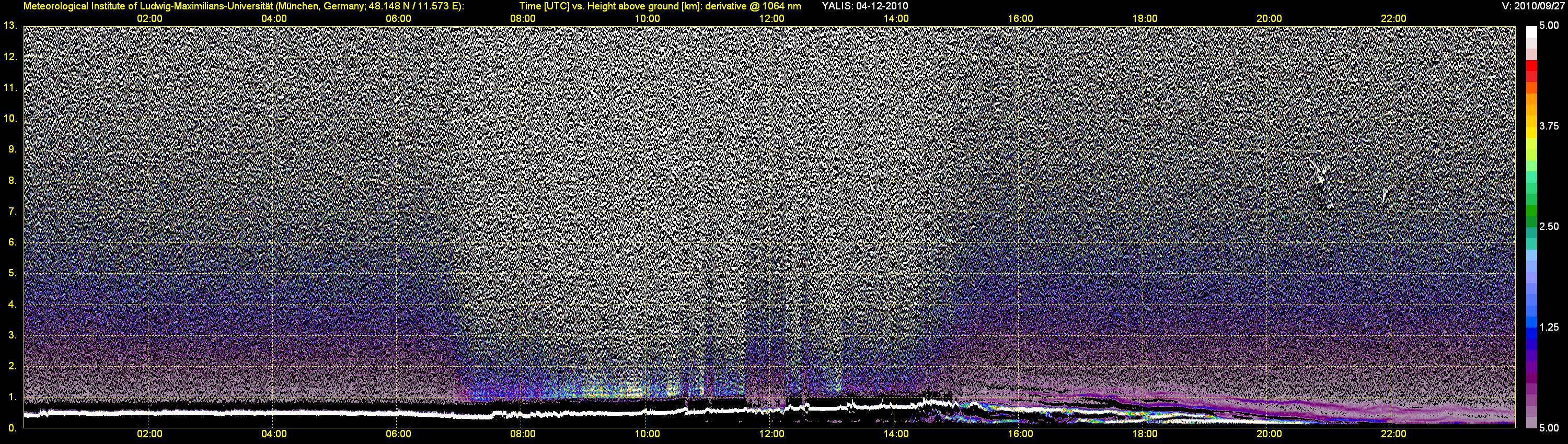The width and height of the screenshot is (1568, 444).
Task: Click the 1. km height axis label
Action: click(13, 397)
